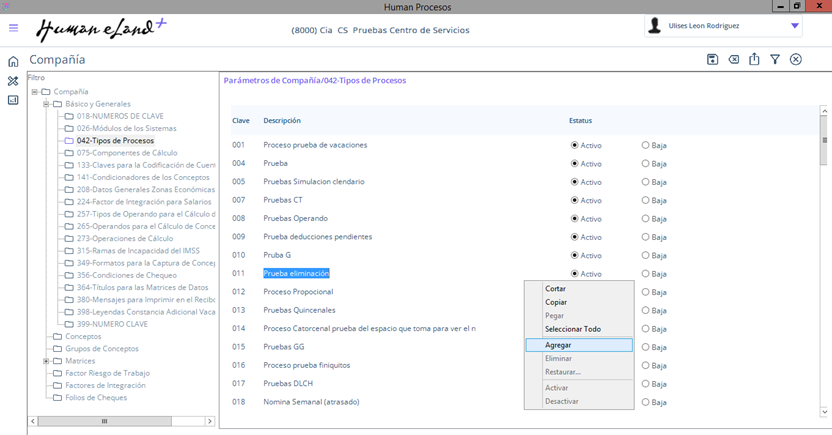Mark Nomina Semanal as Baja
The image size is (832, 435).
[646, 402]
